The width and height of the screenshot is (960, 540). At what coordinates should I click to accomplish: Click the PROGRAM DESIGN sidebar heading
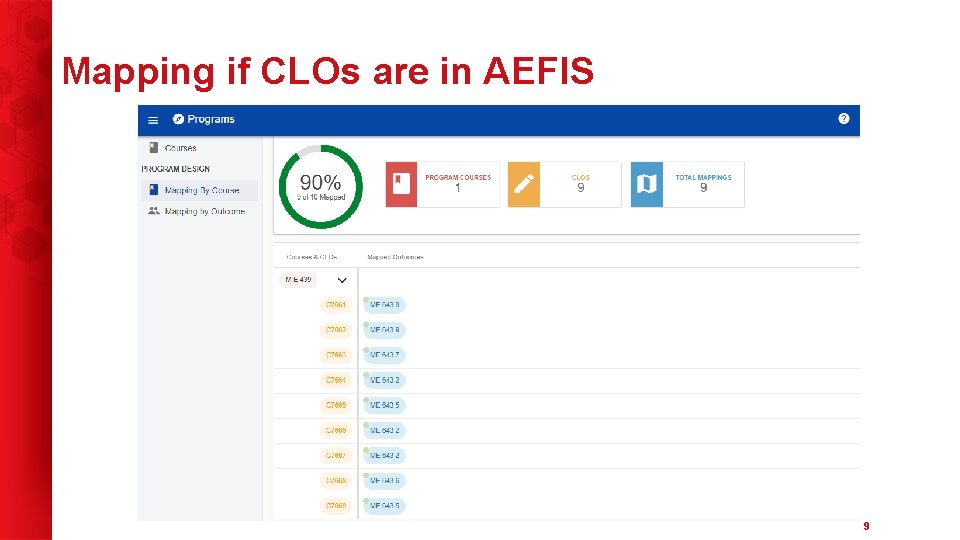(176, 169)
